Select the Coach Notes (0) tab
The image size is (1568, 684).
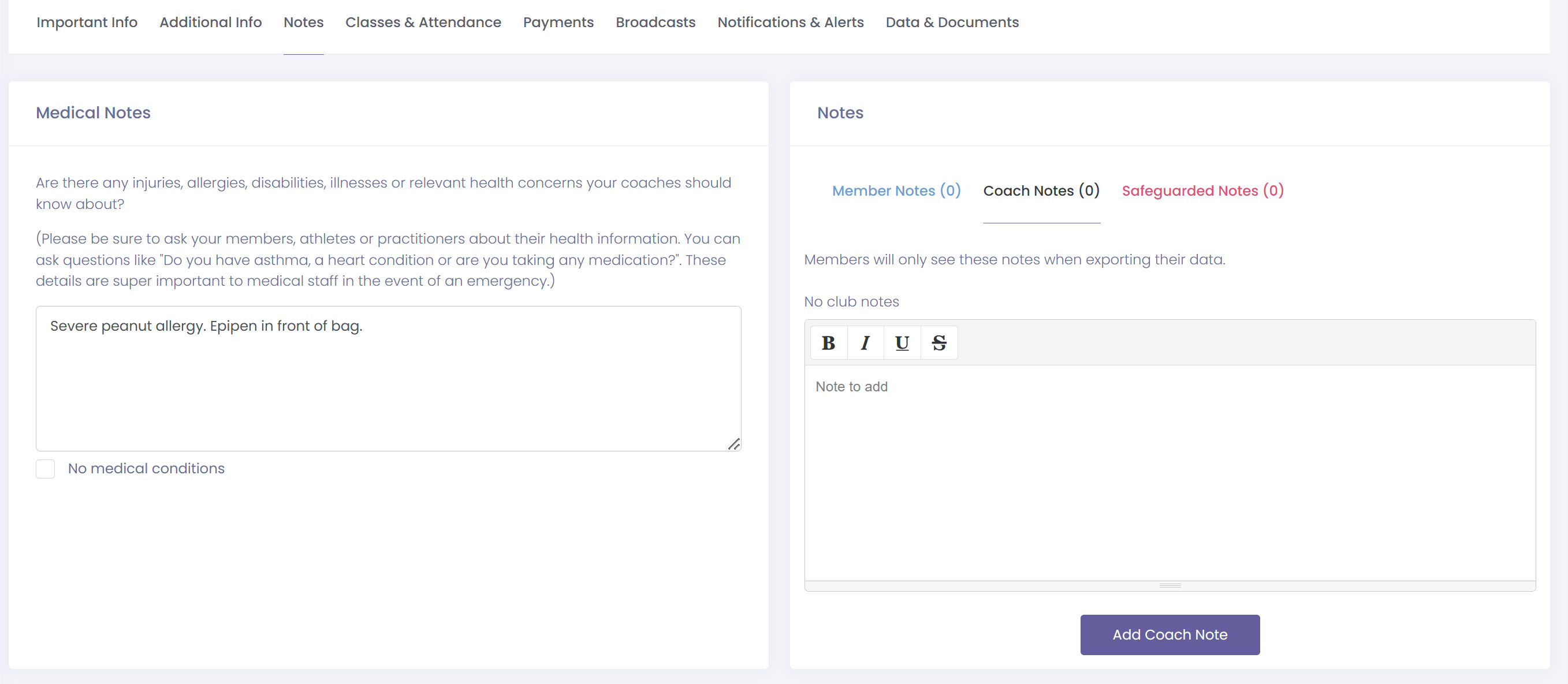coord(1041,191)
